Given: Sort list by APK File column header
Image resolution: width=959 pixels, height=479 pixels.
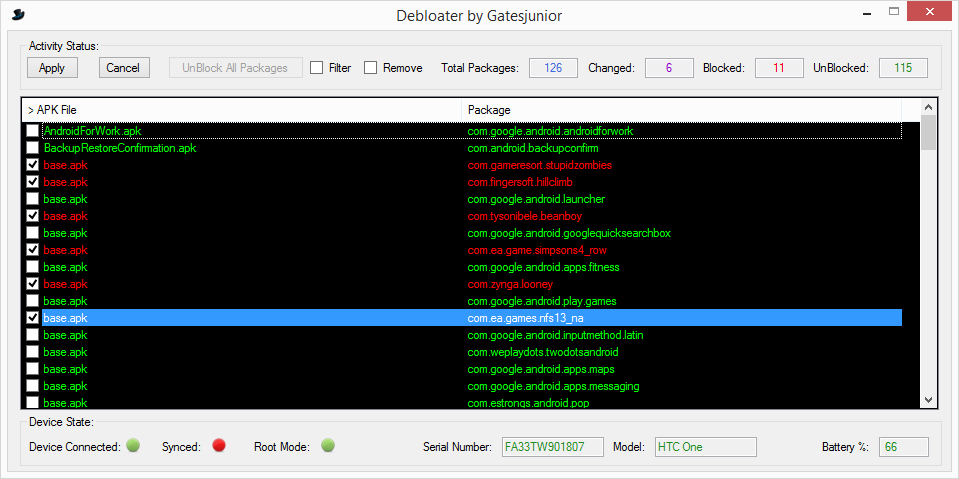Looking at the screenshot, I should click(x=240, y=109).
